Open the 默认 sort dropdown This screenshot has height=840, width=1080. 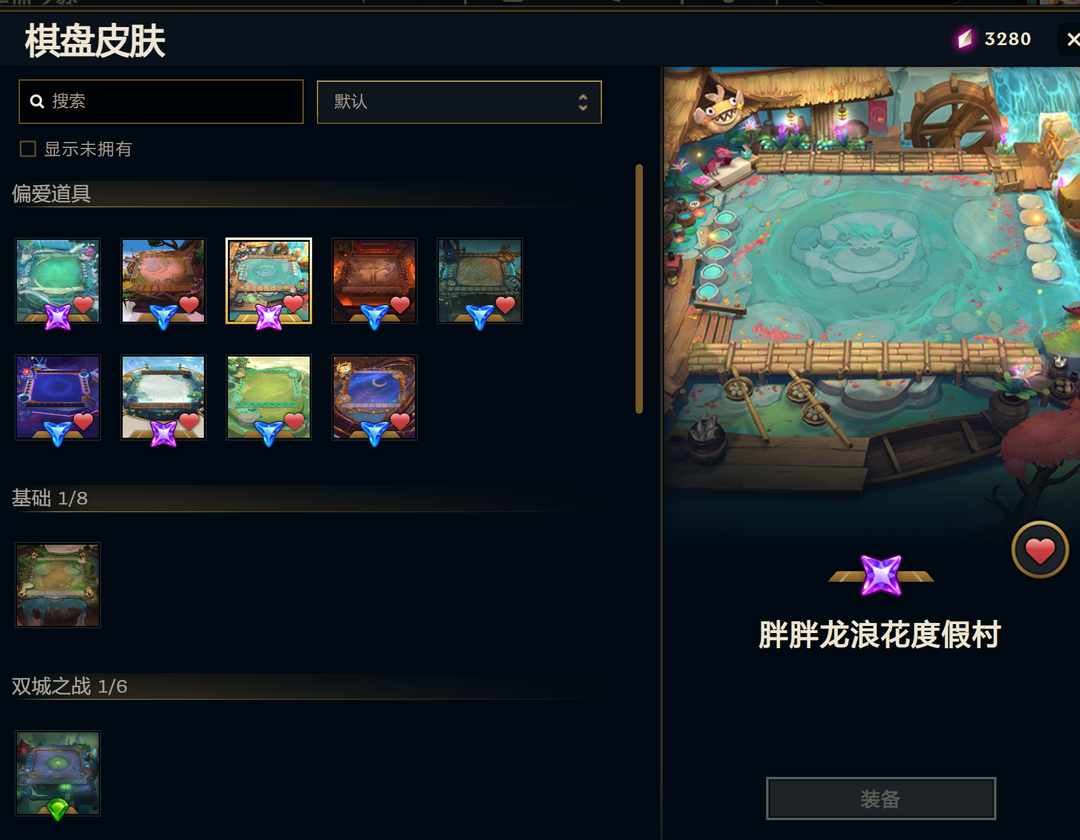tap(459, 102)
